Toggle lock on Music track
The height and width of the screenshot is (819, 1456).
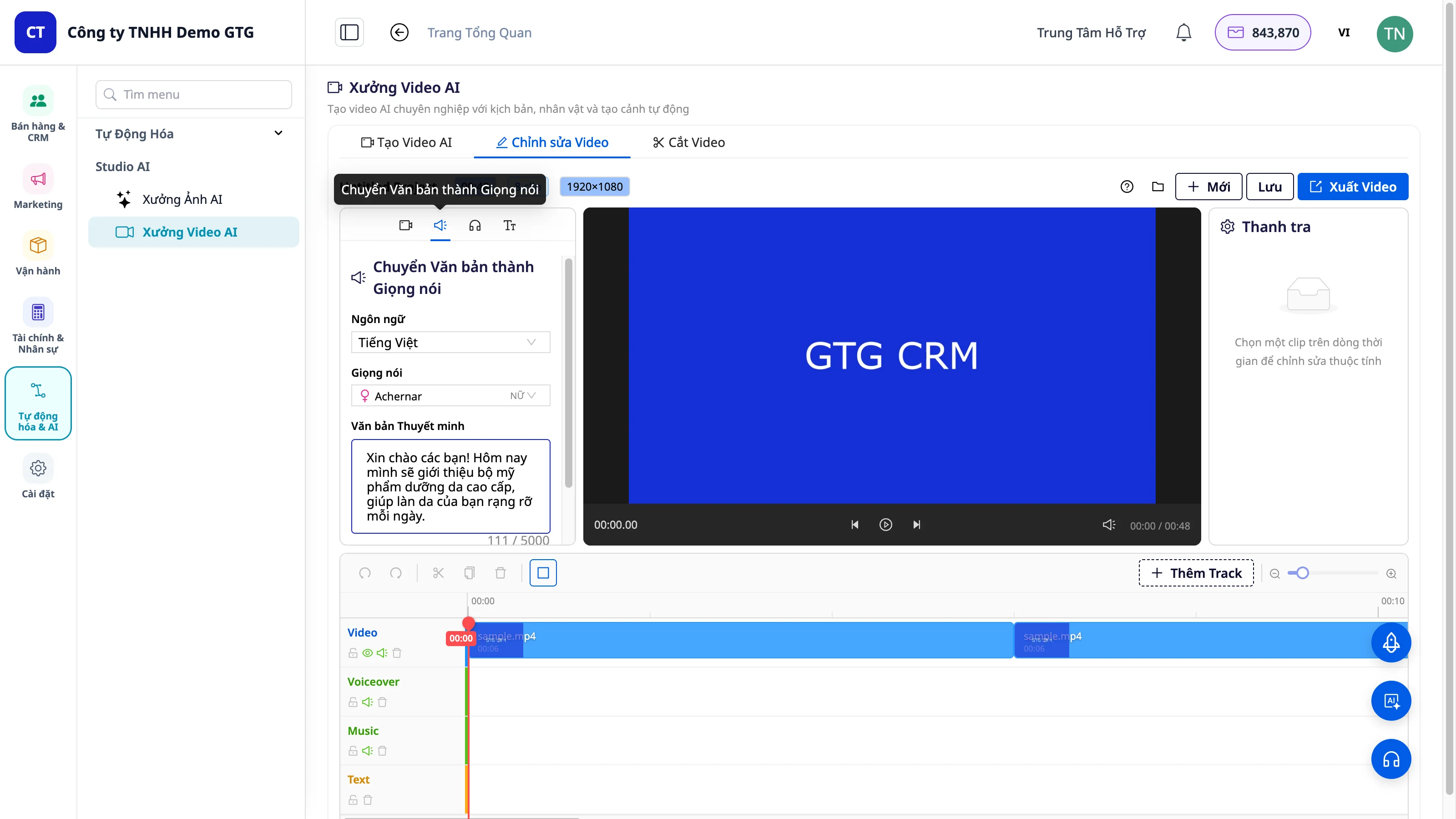[x=353, y=751]
